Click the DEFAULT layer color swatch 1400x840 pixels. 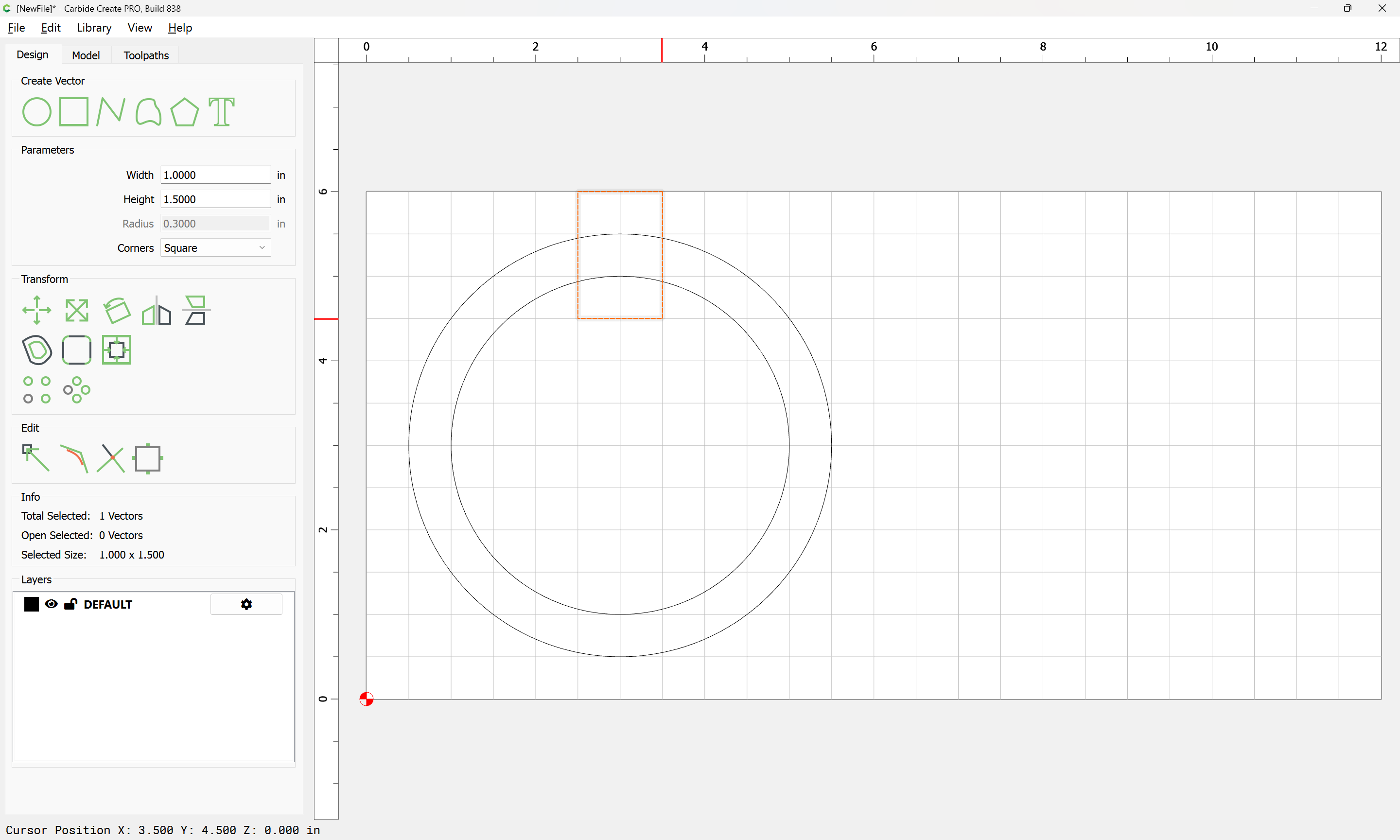point(31,604)
